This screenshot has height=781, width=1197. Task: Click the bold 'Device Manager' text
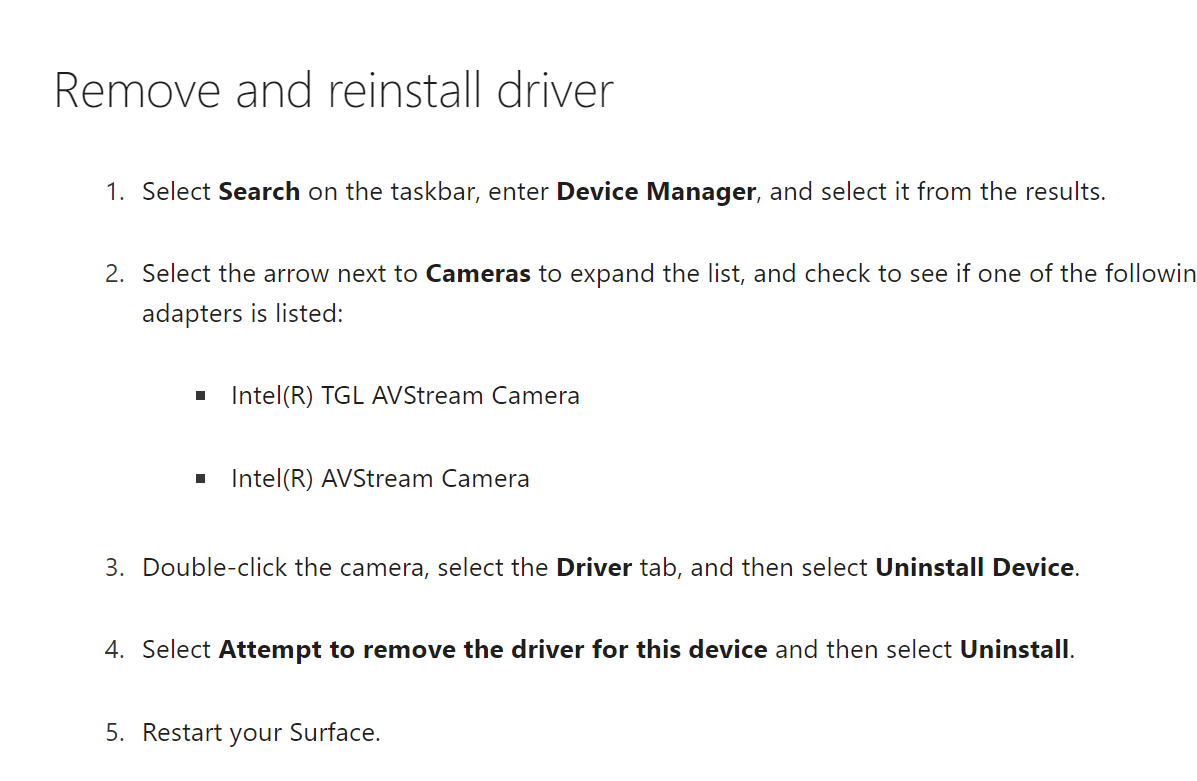pyautogui.click(x=656, y=192)
